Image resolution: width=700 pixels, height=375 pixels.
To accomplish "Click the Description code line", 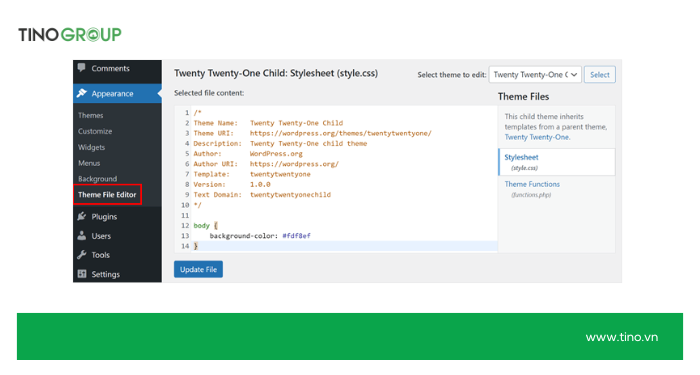I will coord(280,143).
